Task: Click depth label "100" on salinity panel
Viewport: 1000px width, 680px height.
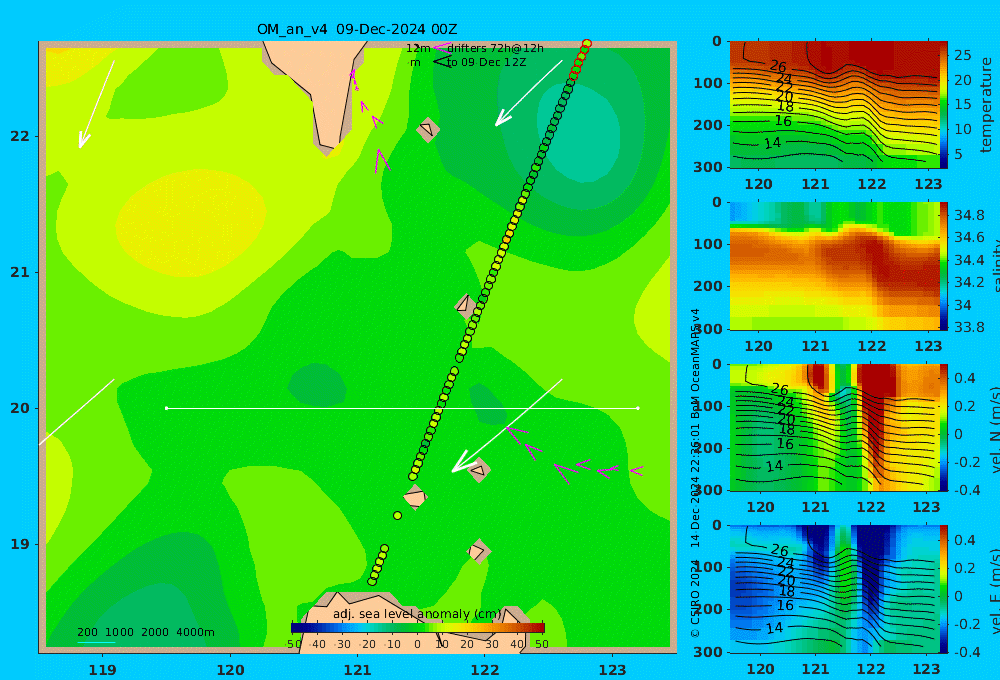Action: (708, 244)
